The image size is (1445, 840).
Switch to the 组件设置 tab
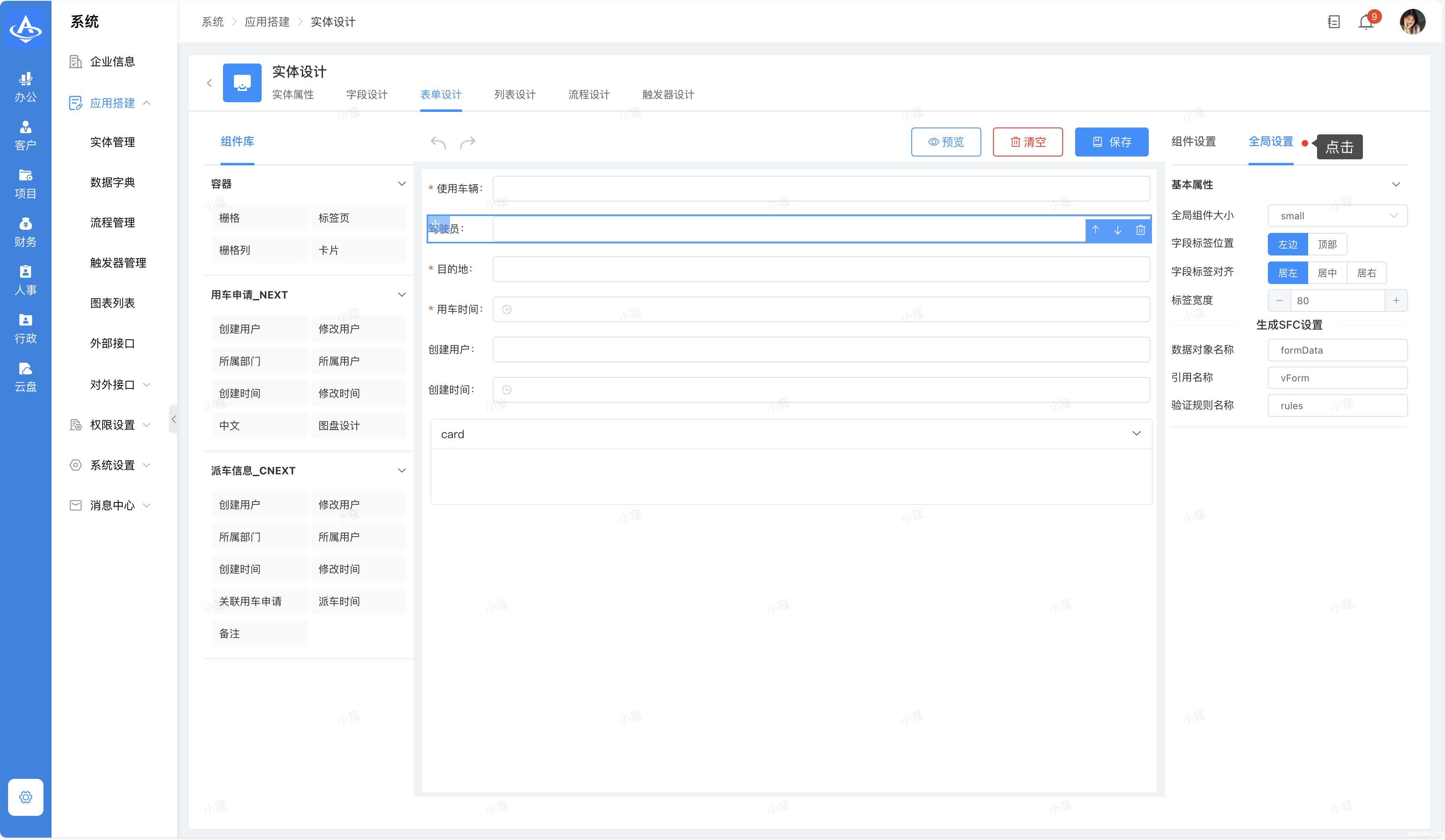click(x=1193, y=142)
